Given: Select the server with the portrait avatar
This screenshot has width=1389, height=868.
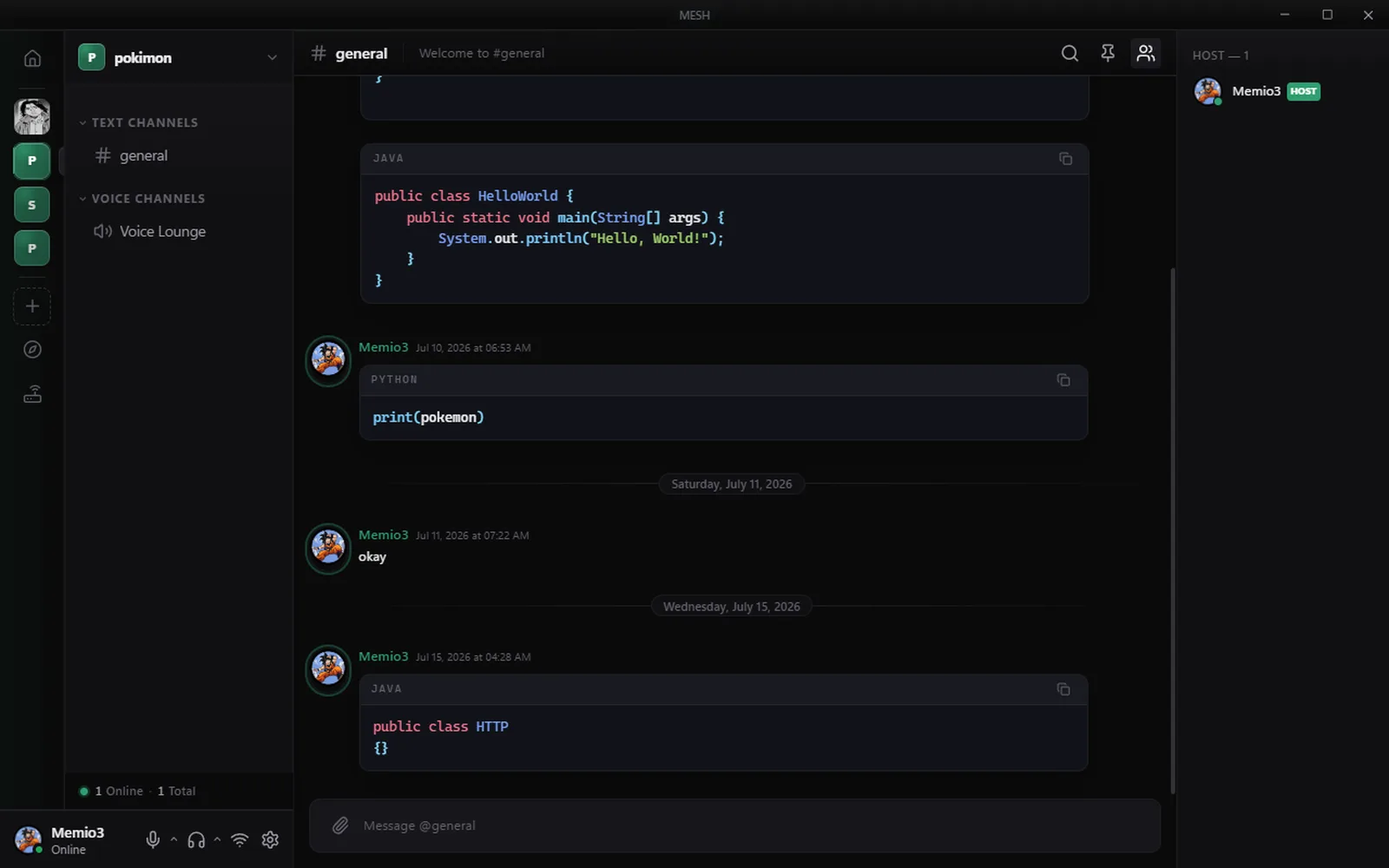Looking at the screenshot, I should pyautogui.click(x=32, y=116).
